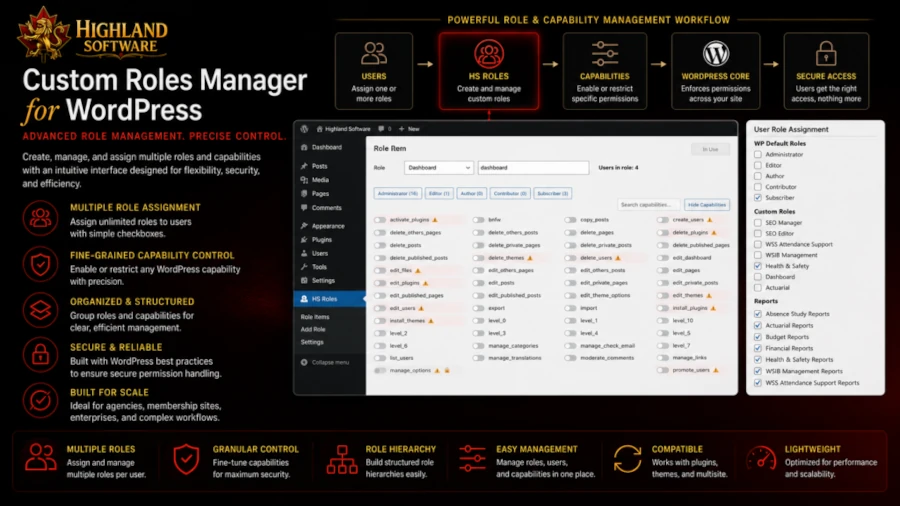Screen dimensions: 900x506
Task: Click the Highland Software lion logo
Action: click(x=44, y=34)
